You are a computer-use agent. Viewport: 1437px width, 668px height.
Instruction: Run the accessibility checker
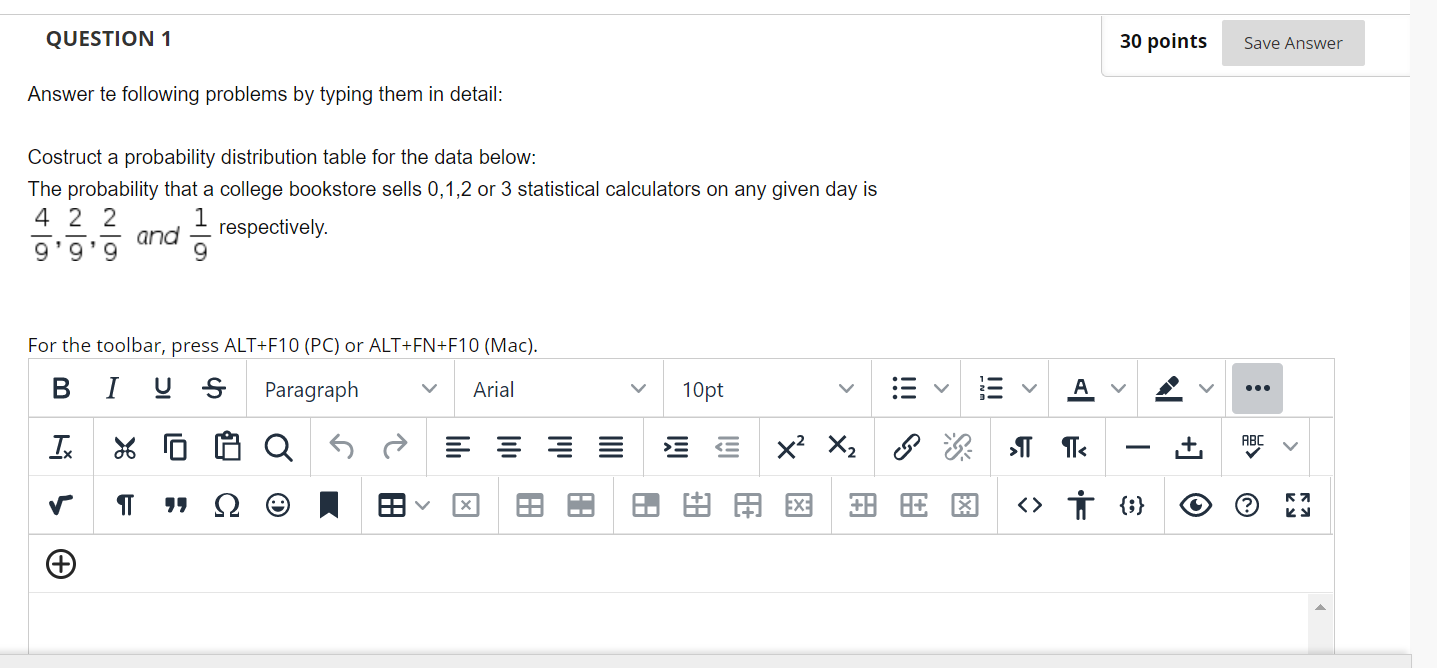coord(1080,507)
